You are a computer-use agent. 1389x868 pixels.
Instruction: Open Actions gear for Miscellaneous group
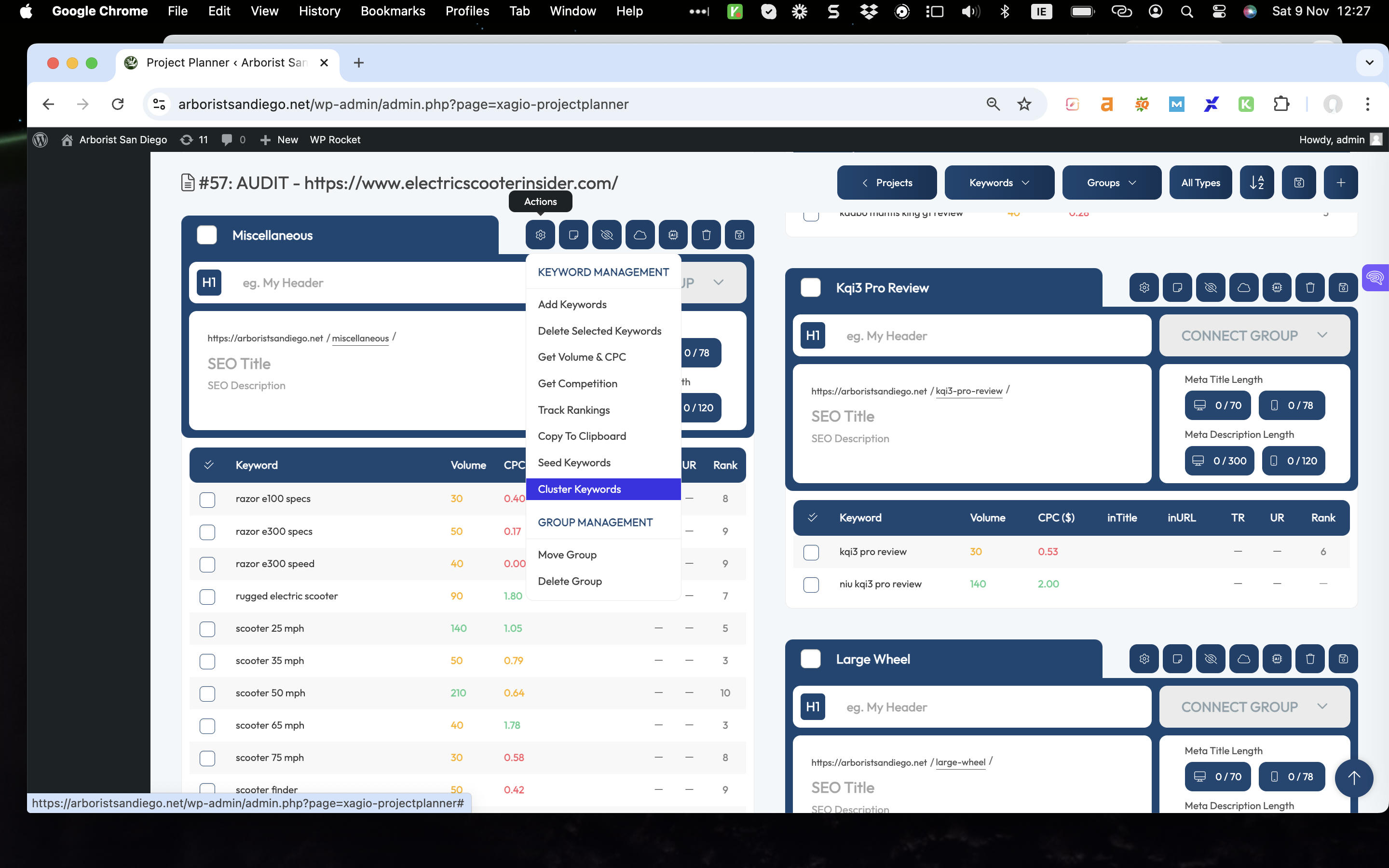(x=540, y=235)
